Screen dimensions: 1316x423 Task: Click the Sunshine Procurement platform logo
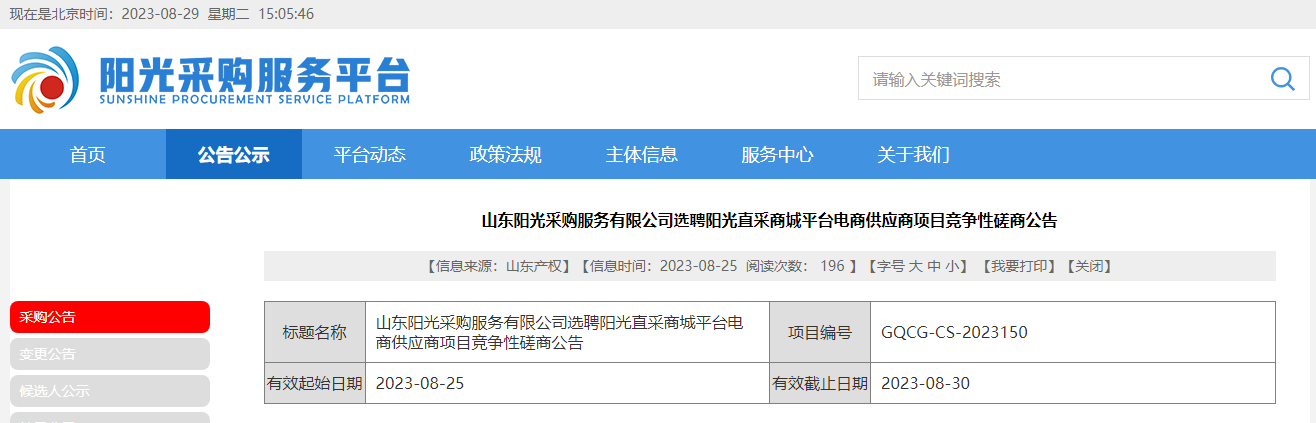[211, 79]
